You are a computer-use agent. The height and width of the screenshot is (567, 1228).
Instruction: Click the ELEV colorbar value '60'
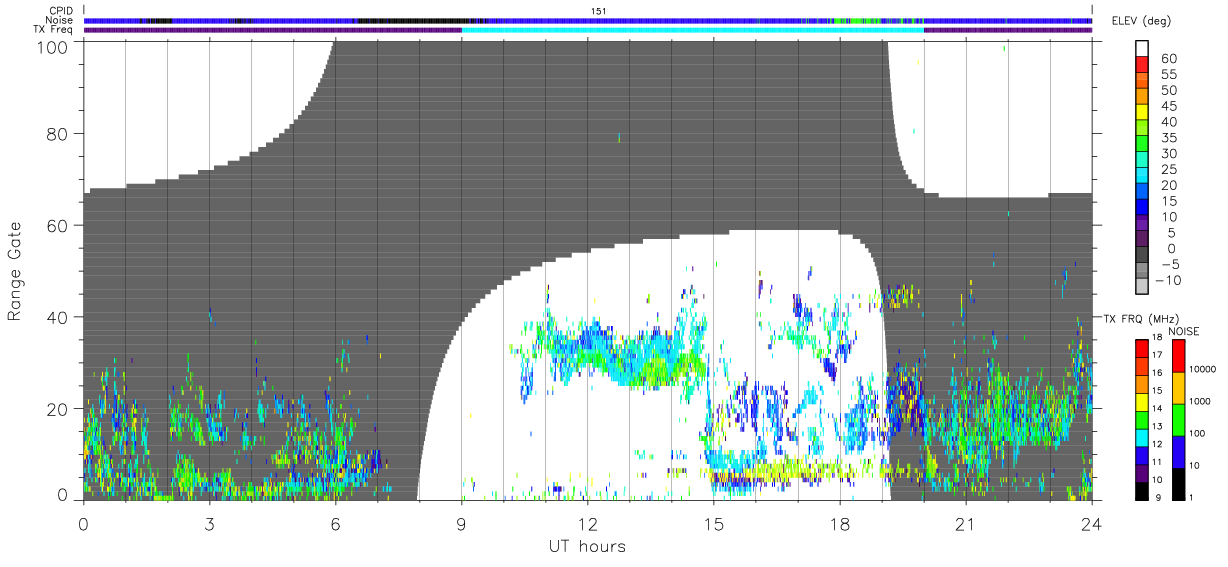[1168, 59]
